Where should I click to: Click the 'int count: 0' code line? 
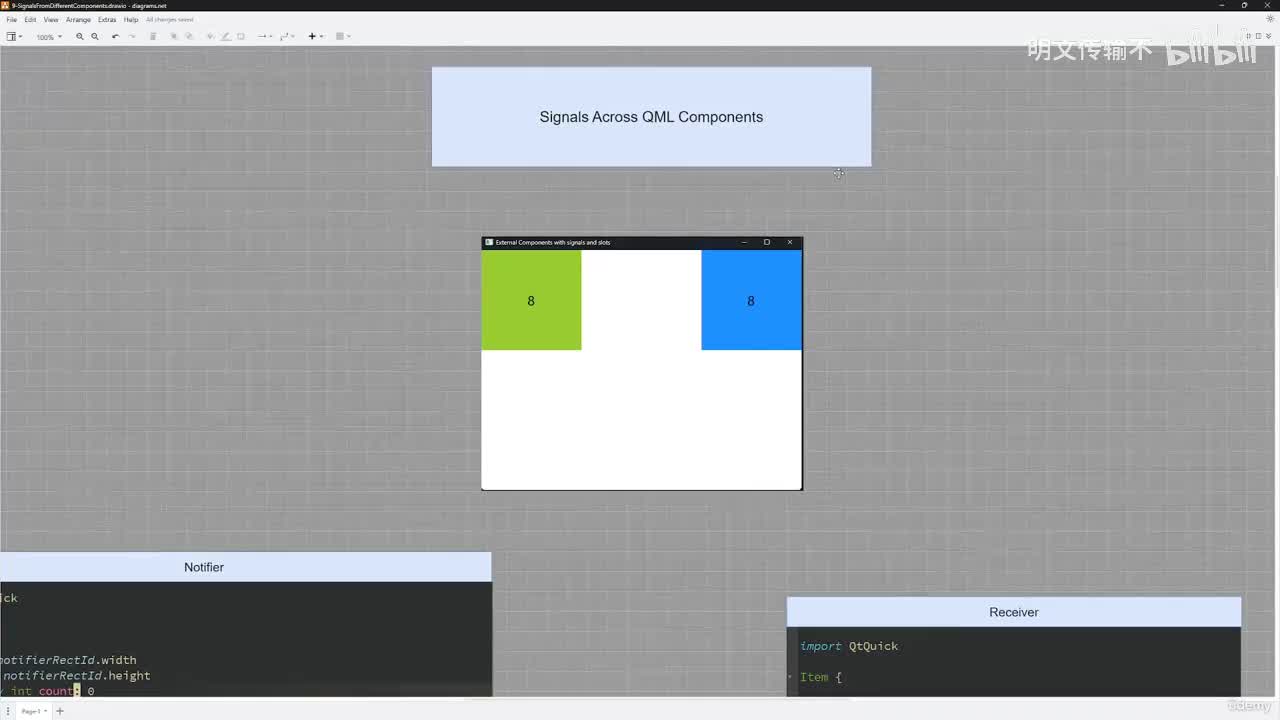point(52,691)
